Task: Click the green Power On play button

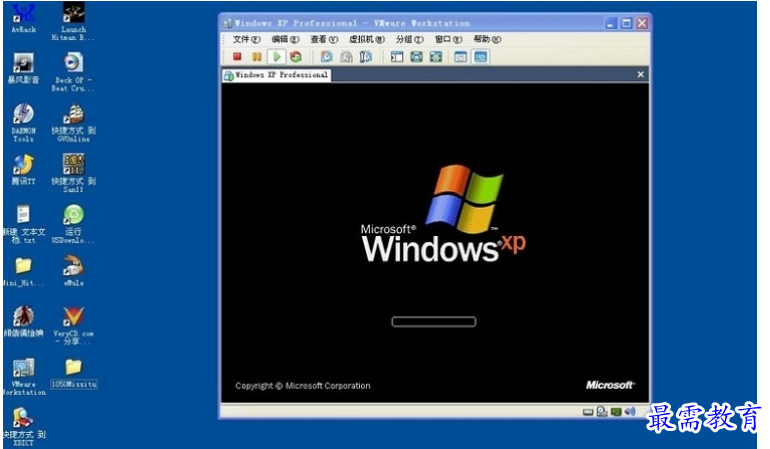Action: (276, 57)
